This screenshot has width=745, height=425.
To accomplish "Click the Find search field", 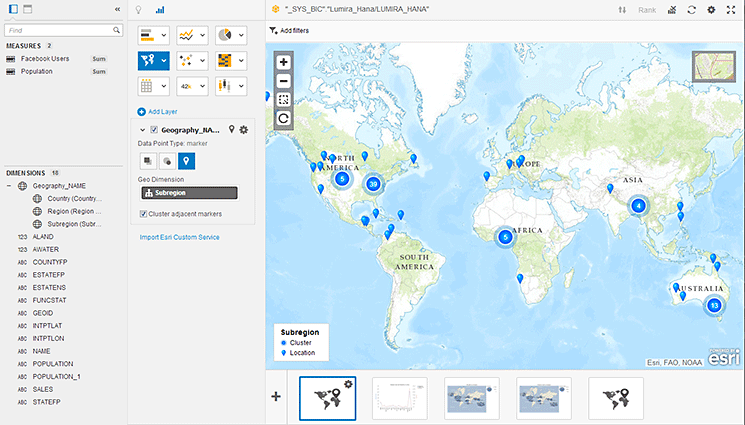I will tap(64, 30).
